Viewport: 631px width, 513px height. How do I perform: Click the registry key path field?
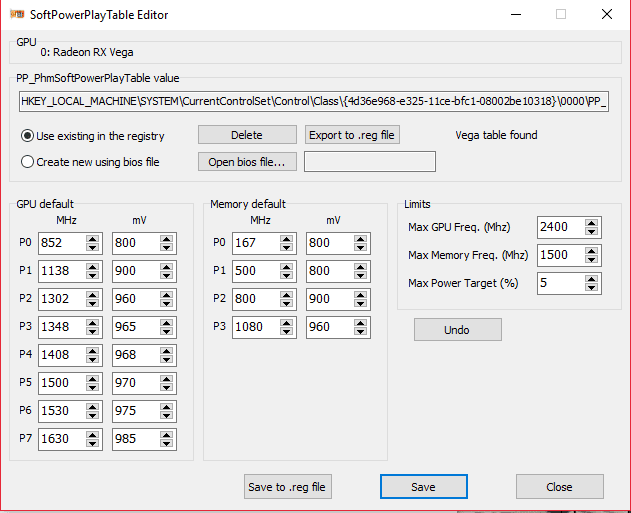point(313,101)
